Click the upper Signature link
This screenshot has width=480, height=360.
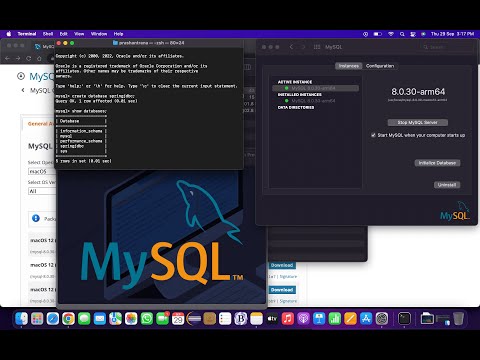(x=288, y=277)
